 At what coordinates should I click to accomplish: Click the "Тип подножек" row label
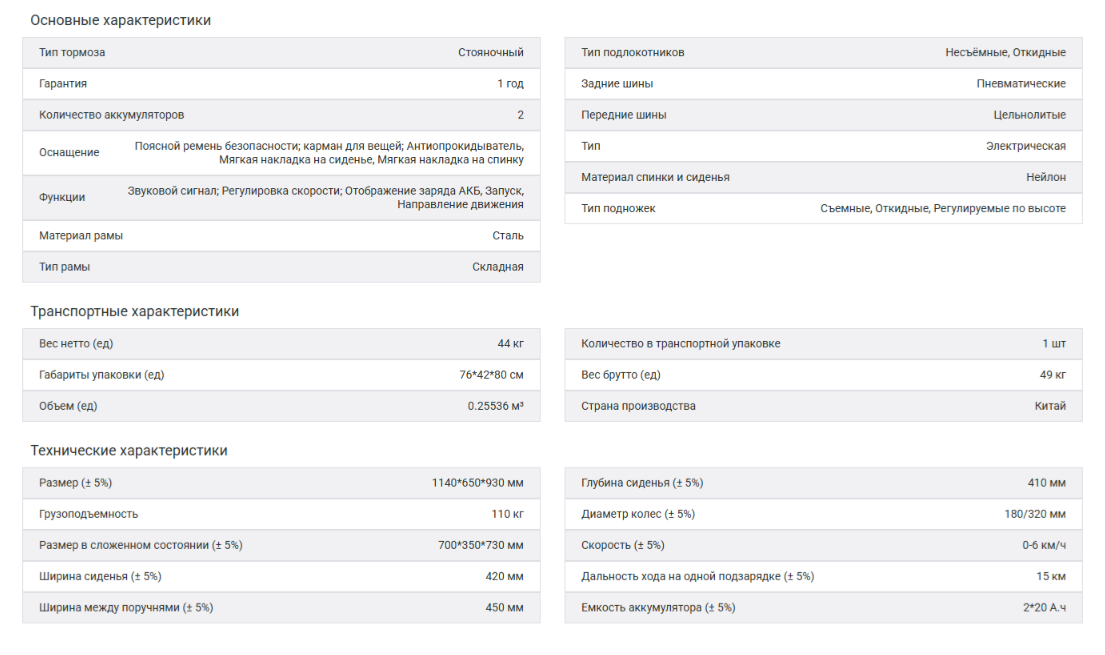[x=618, y=208]
